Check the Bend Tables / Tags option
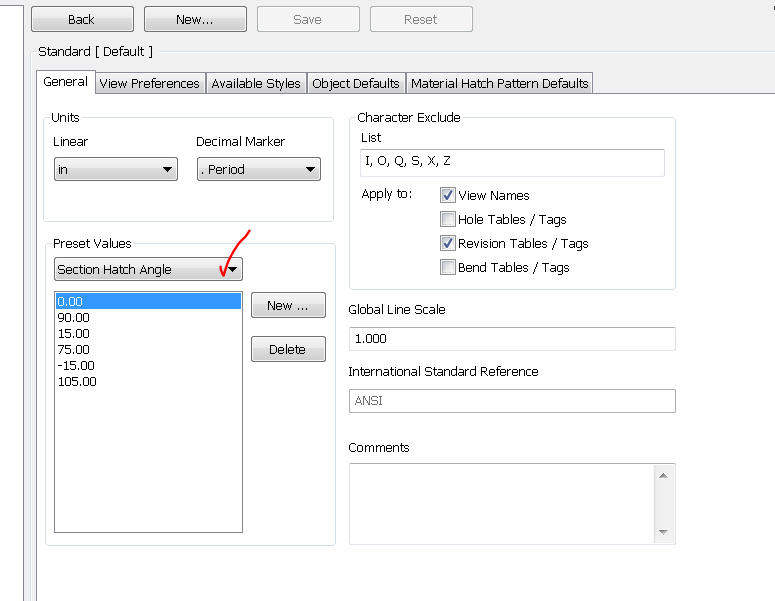Screen dimensions: 775x601 point(448,268)
